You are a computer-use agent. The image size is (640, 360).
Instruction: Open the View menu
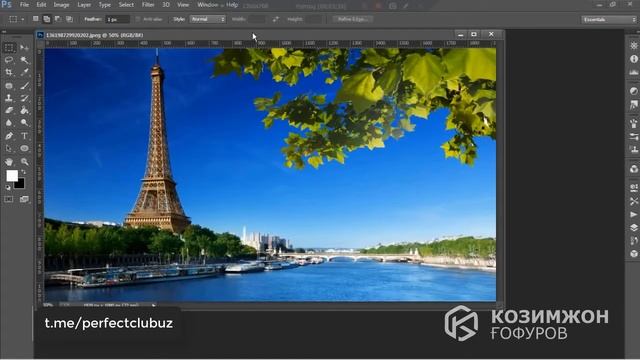pos(183,5)
